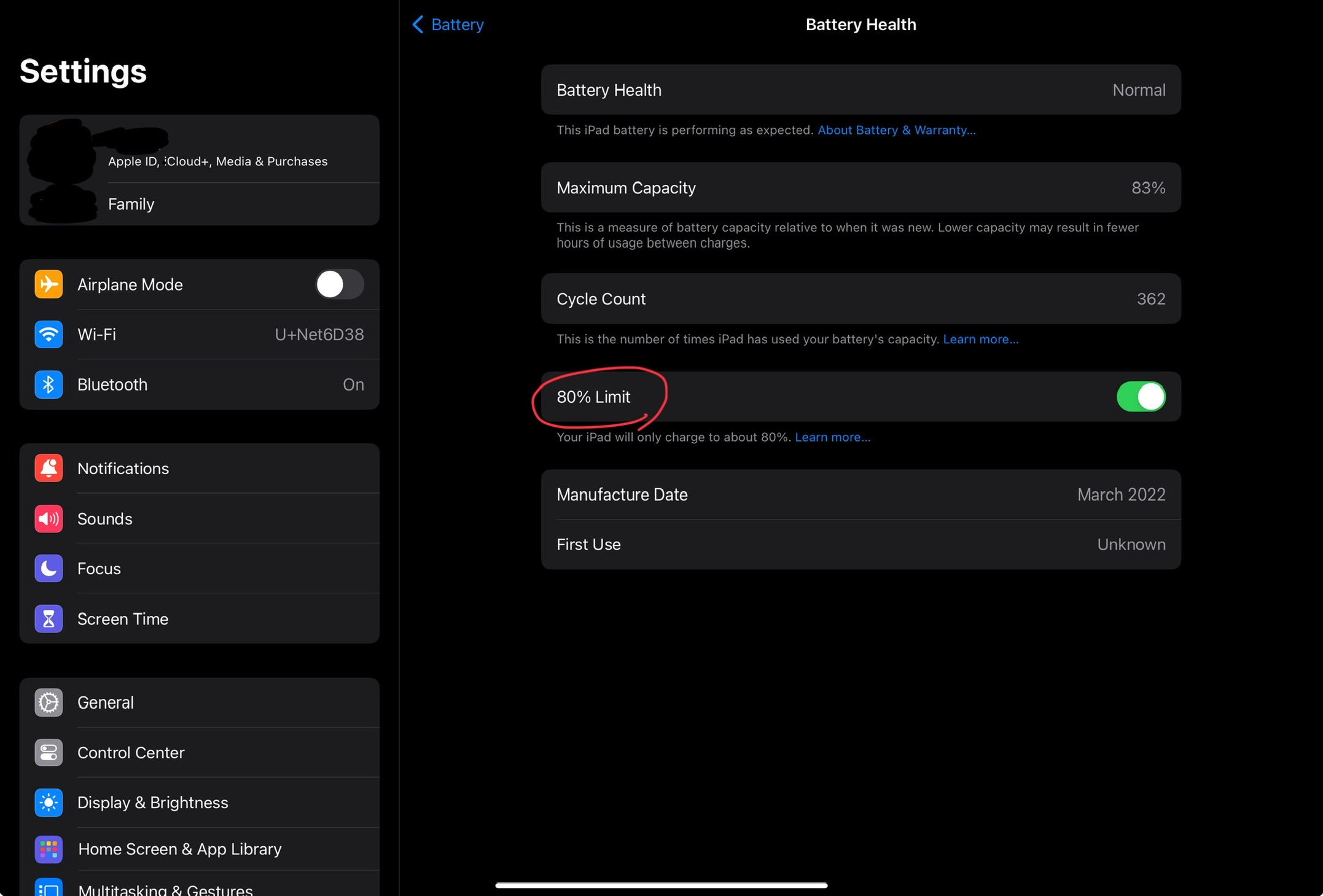Tap the Bluetooth icon in sidebar
The width and height of the screenshot is (1323, 896).
[x=49, y=384]
